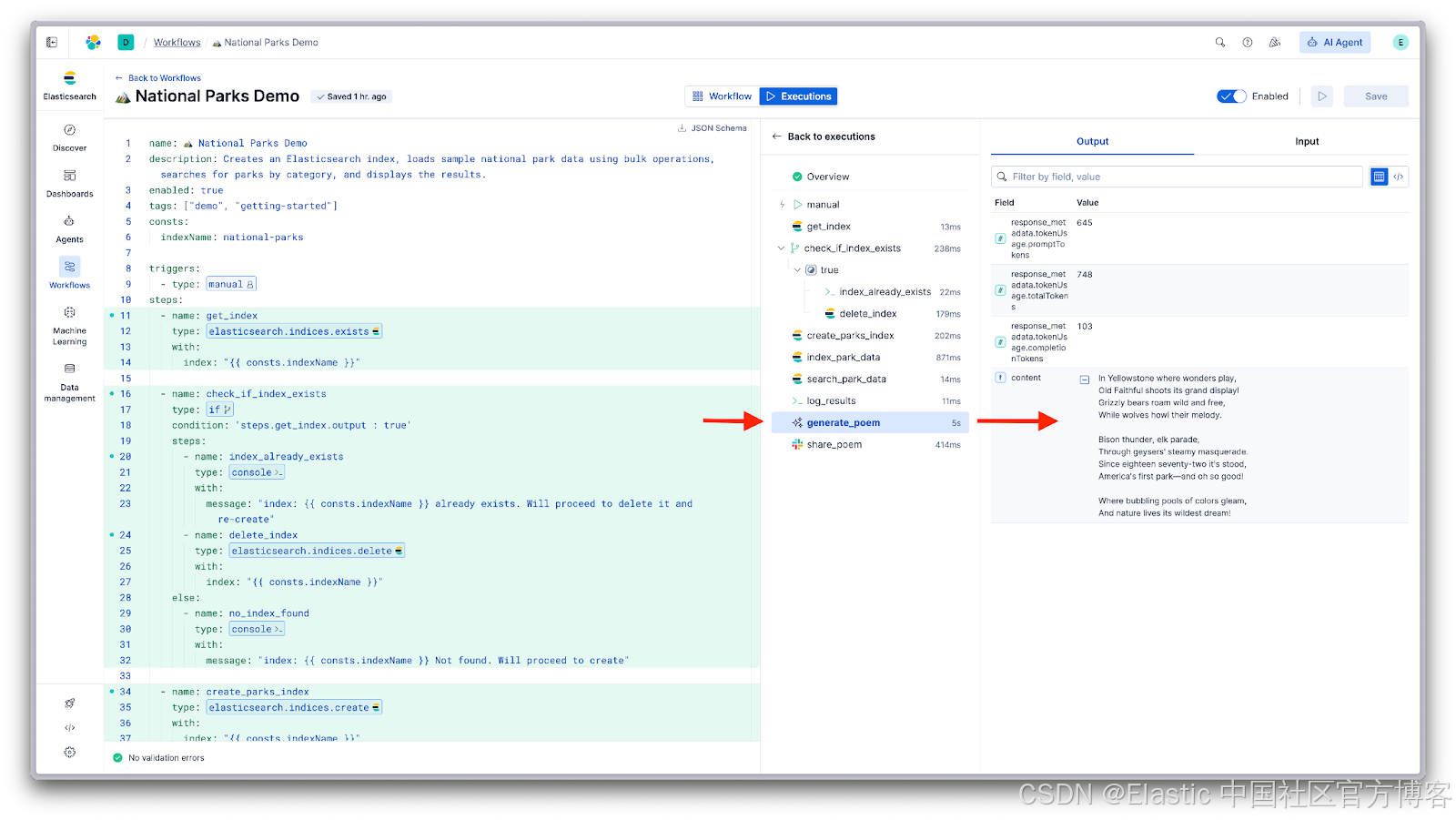Click the elasticsearch.indices.delete type badge

coord(317,551)
